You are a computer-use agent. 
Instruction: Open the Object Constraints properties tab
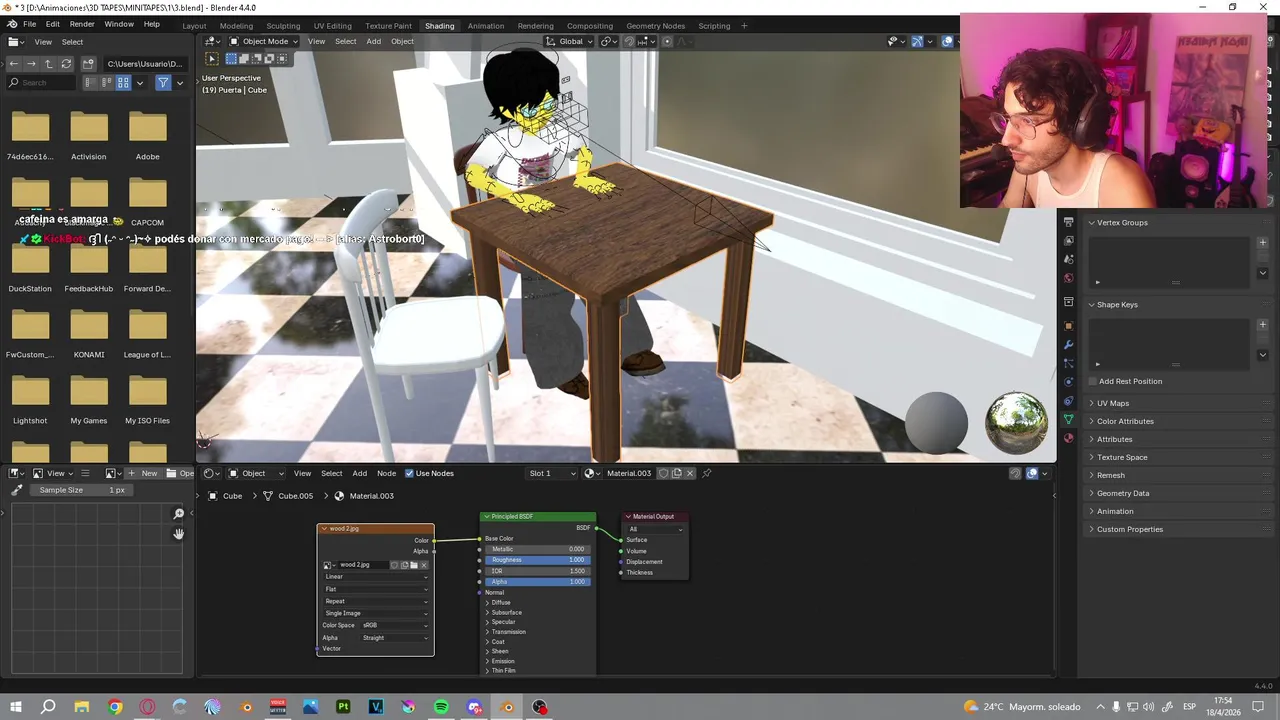[x=1068, y=401]
